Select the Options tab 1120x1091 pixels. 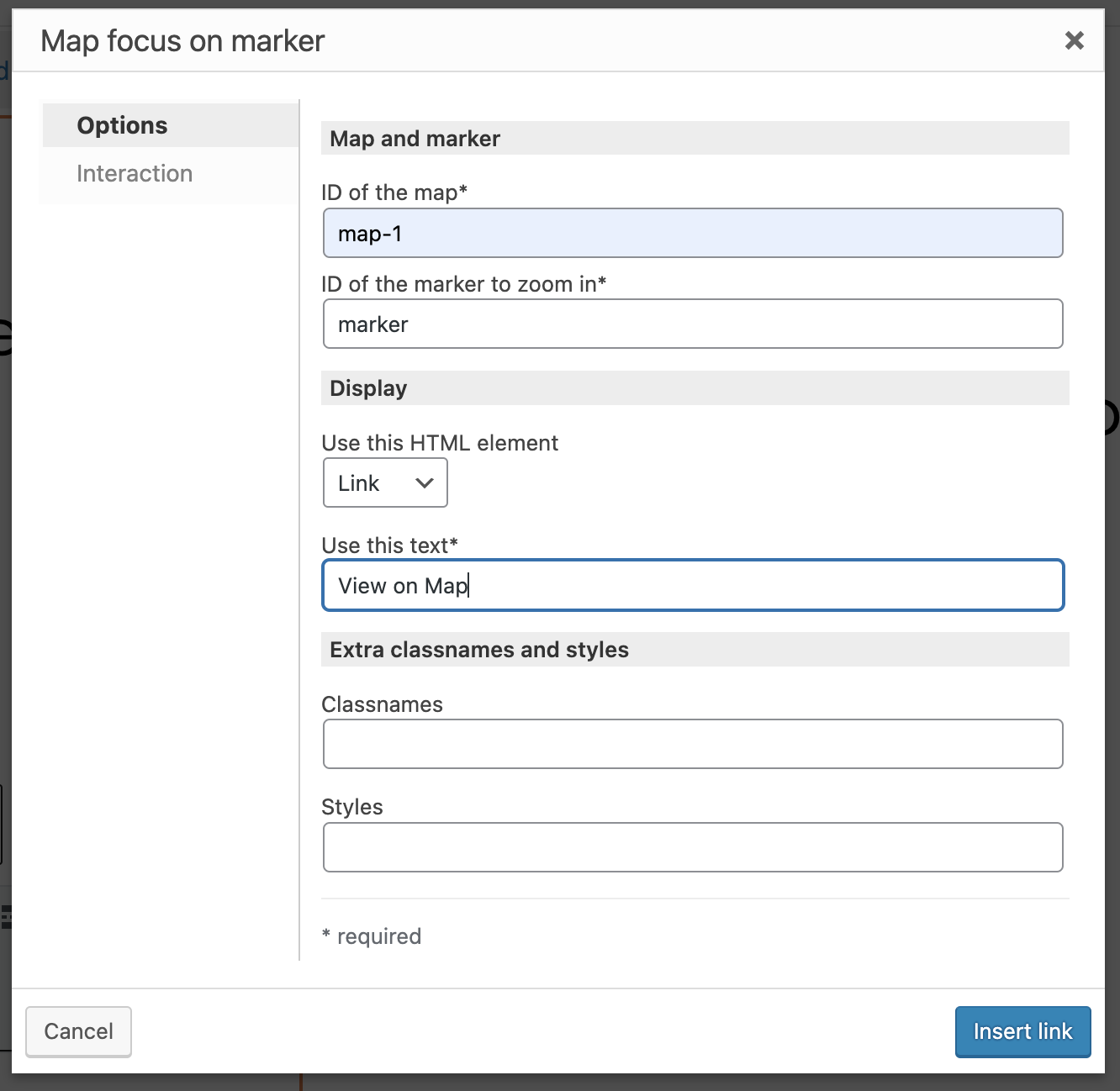[122, 124]
